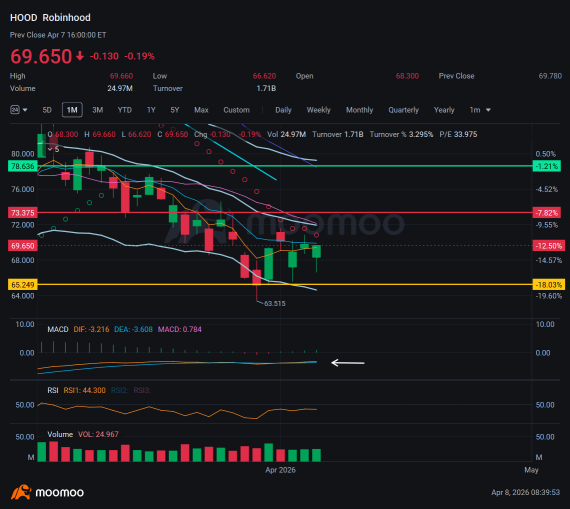The image size is (570, 509).
Task: Select Weekly candle interval
Action: 318,110
